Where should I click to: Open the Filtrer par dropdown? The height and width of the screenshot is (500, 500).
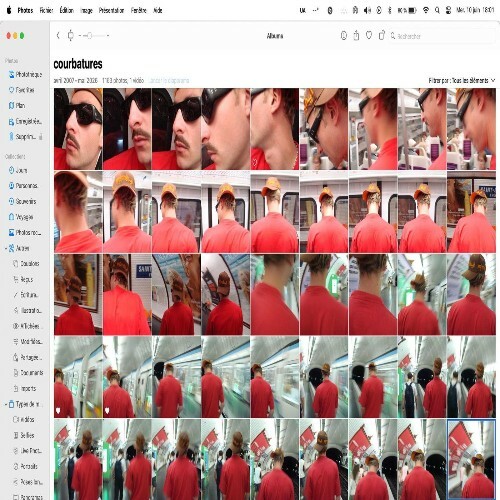462,80
